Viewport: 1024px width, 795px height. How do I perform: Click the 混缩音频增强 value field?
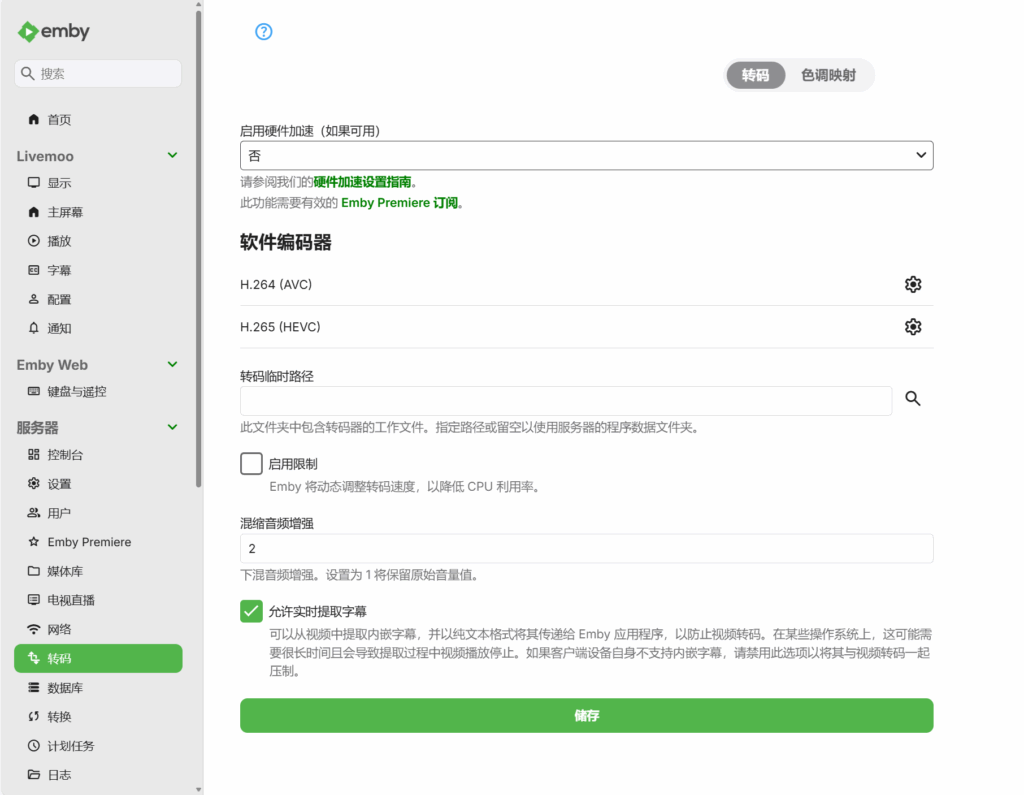coord(586,548)
